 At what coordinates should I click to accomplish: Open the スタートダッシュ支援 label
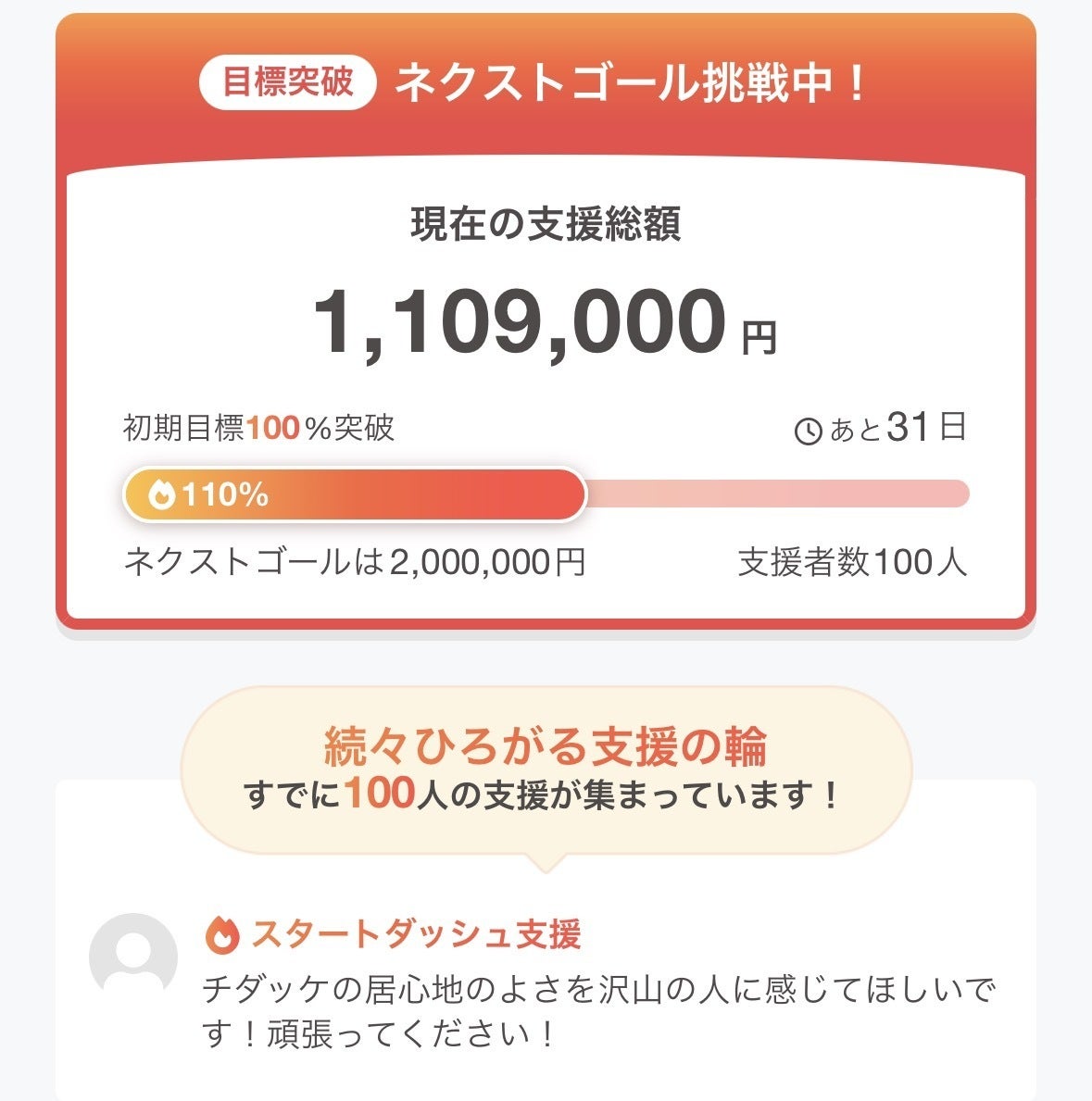click(416, 935)
